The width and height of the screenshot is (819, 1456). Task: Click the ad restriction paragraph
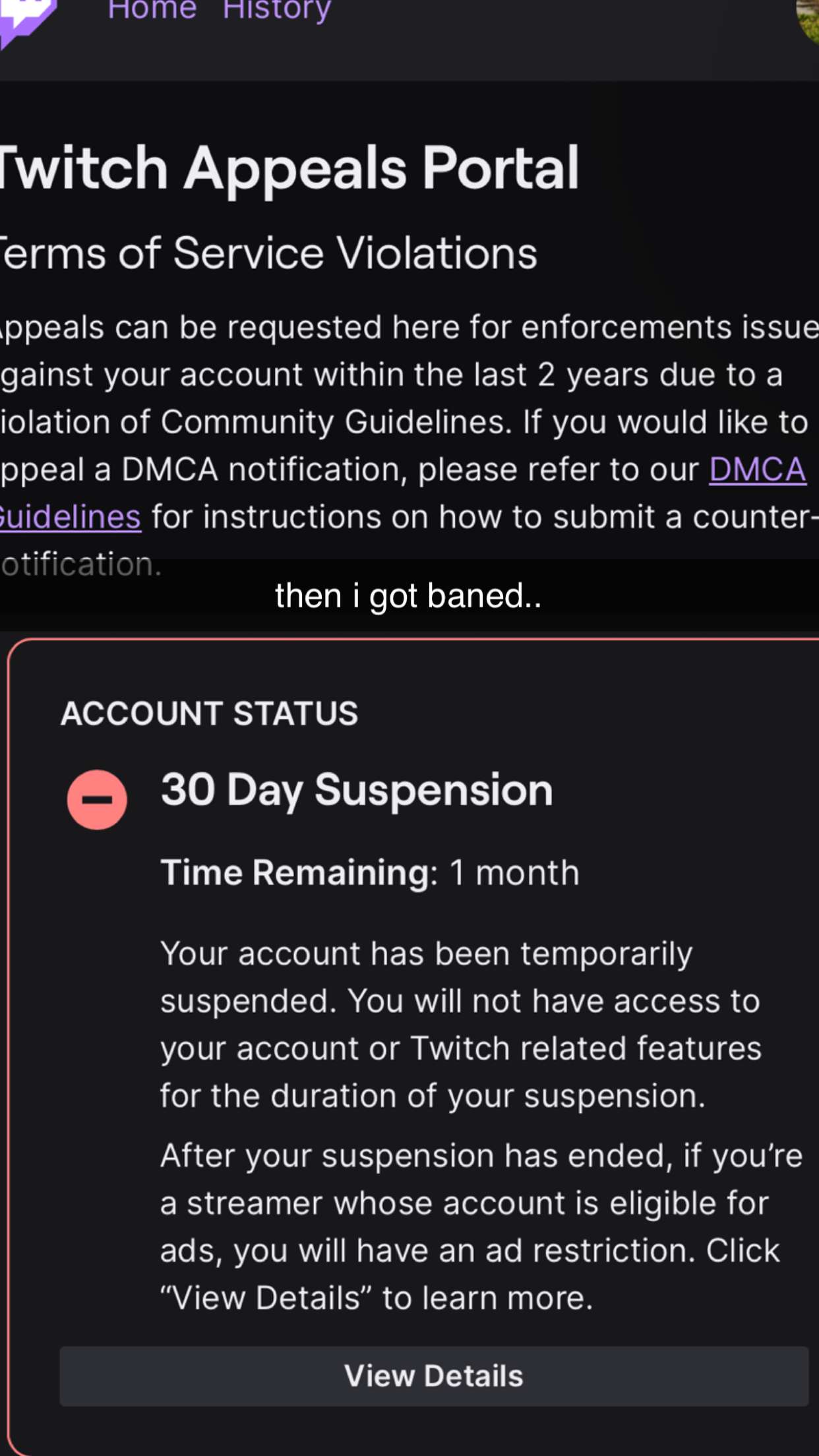pos(481,1227)
